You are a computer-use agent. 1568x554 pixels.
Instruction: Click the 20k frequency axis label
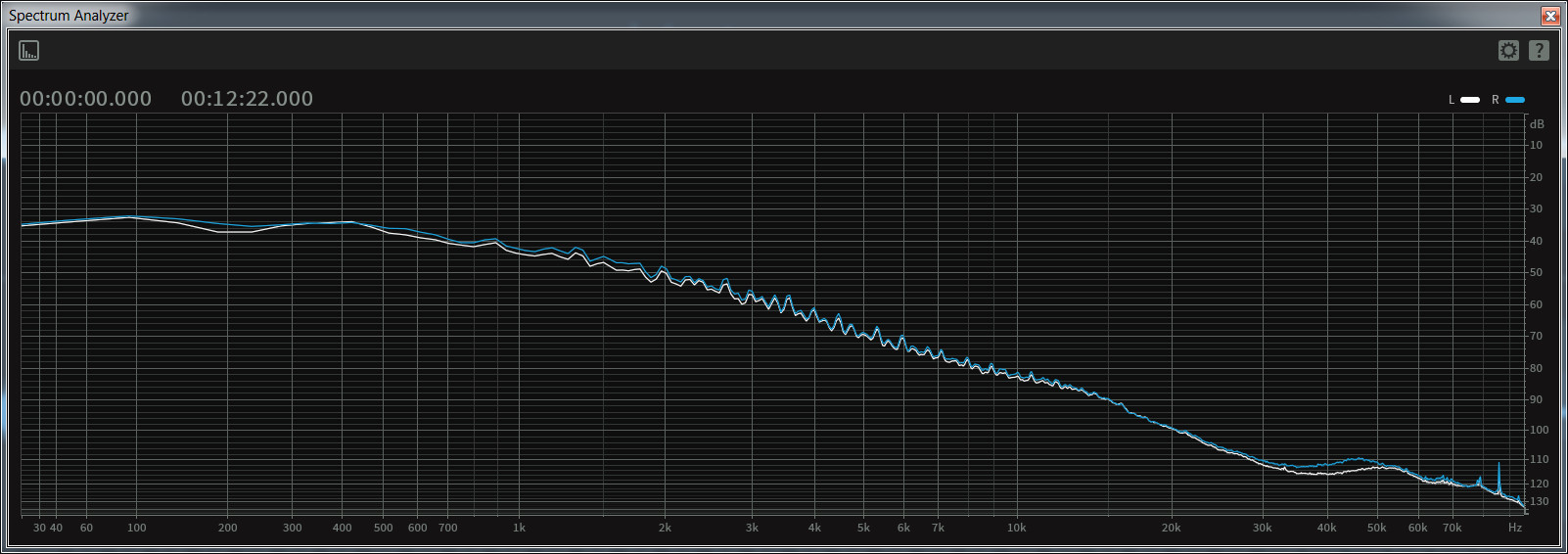pos(1172,528)
